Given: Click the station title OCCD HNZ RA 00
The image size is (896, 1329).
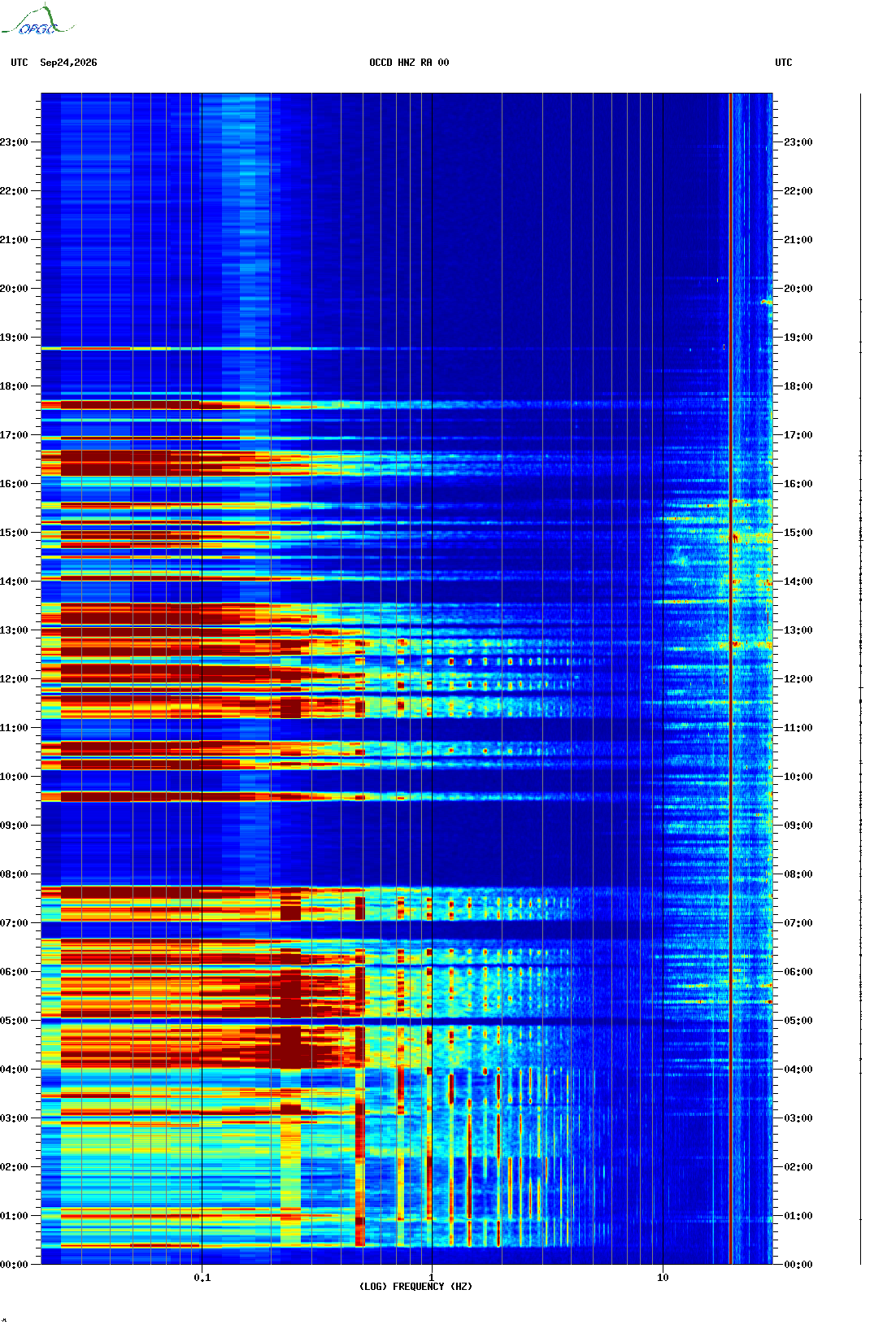Looking at the screenshot, I should coord(409,63).
